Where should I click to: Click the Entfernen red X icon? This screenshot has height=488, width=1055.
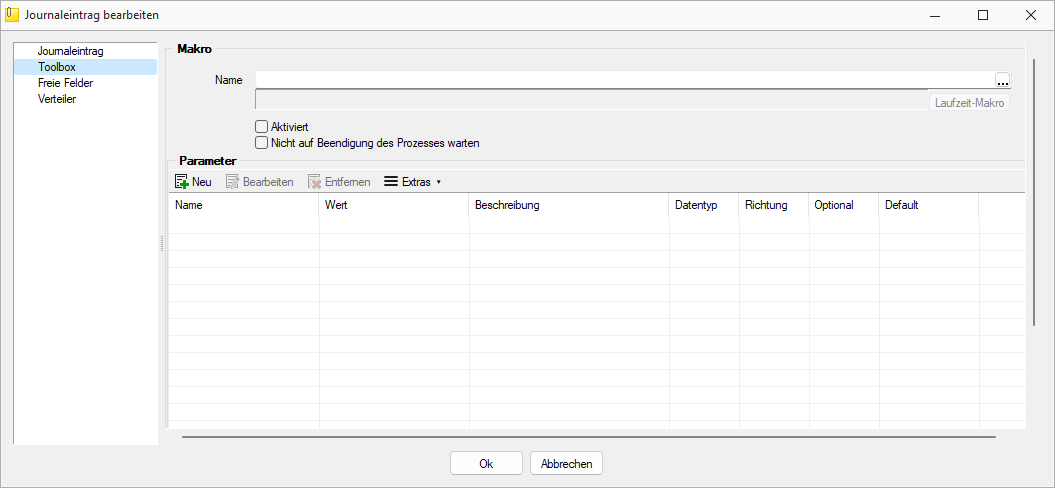pyautogui.click(x=315, y=182)
